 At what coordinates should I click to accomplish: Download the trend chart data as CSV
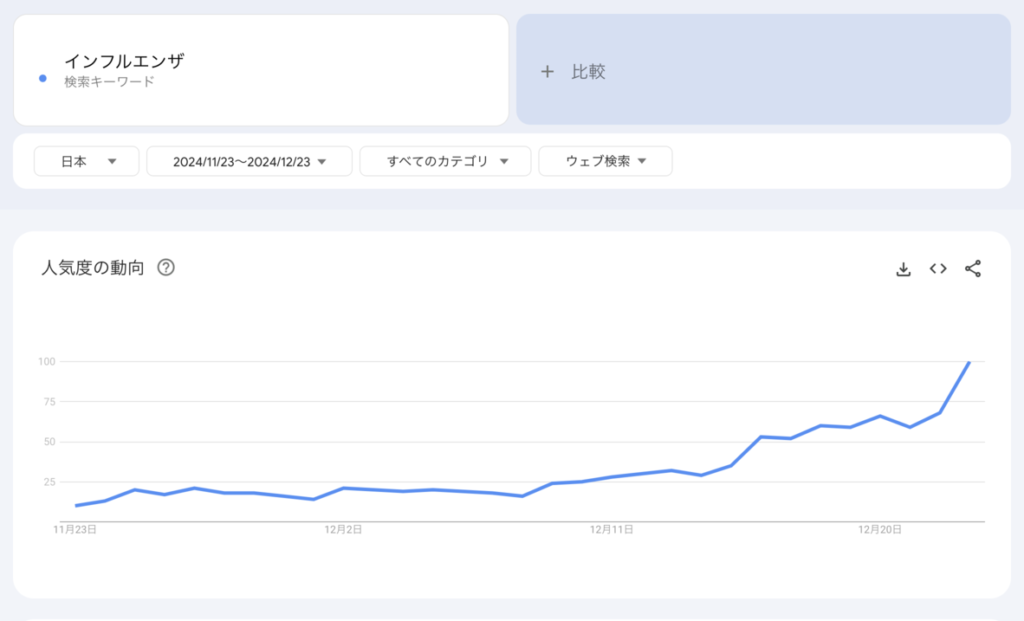(x=903, y=268)
